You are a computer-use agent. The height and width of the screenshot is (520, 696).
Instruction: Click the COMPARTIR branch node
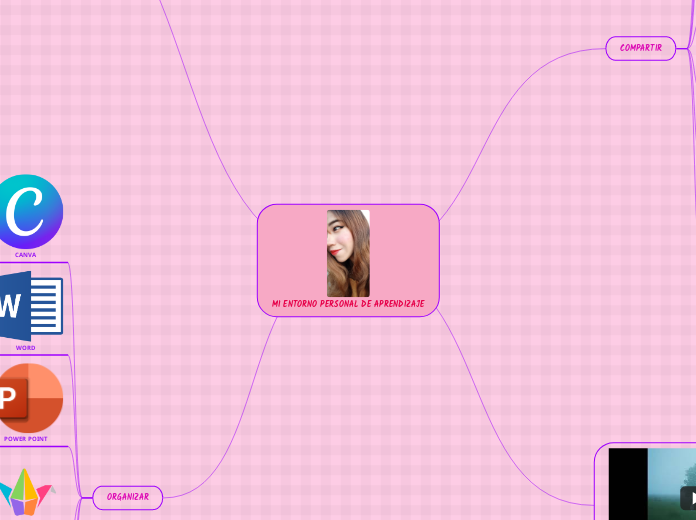641,48
